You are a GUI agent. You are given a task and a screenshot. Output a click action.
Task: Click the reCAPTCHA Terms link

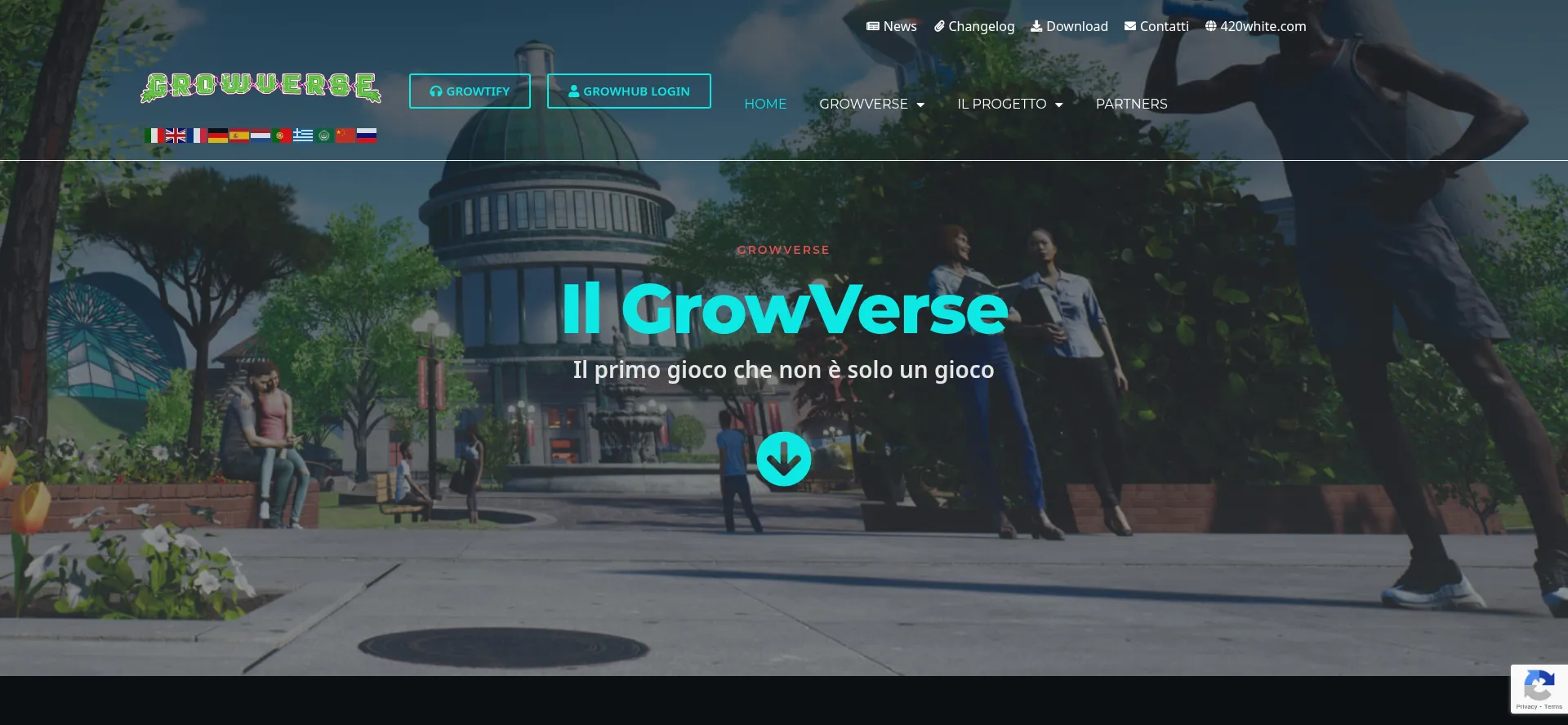coord(1553,707)
